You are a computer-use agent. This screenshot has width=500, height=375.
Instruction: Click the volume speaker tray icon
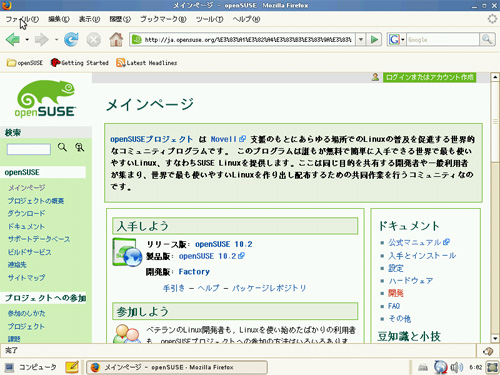(x=456, y=367)
